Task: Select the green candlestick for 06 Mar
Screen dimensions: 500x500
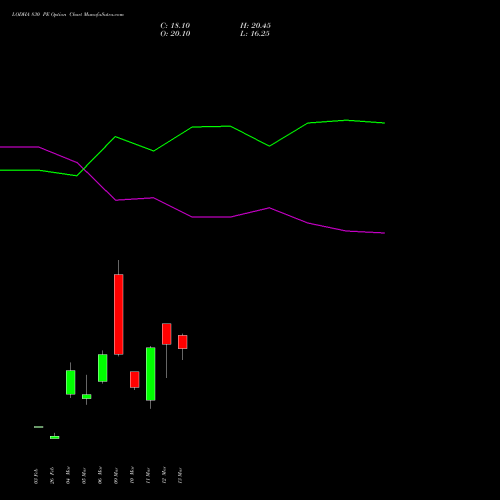Action: pyautogui.click(x=103, y=368)
